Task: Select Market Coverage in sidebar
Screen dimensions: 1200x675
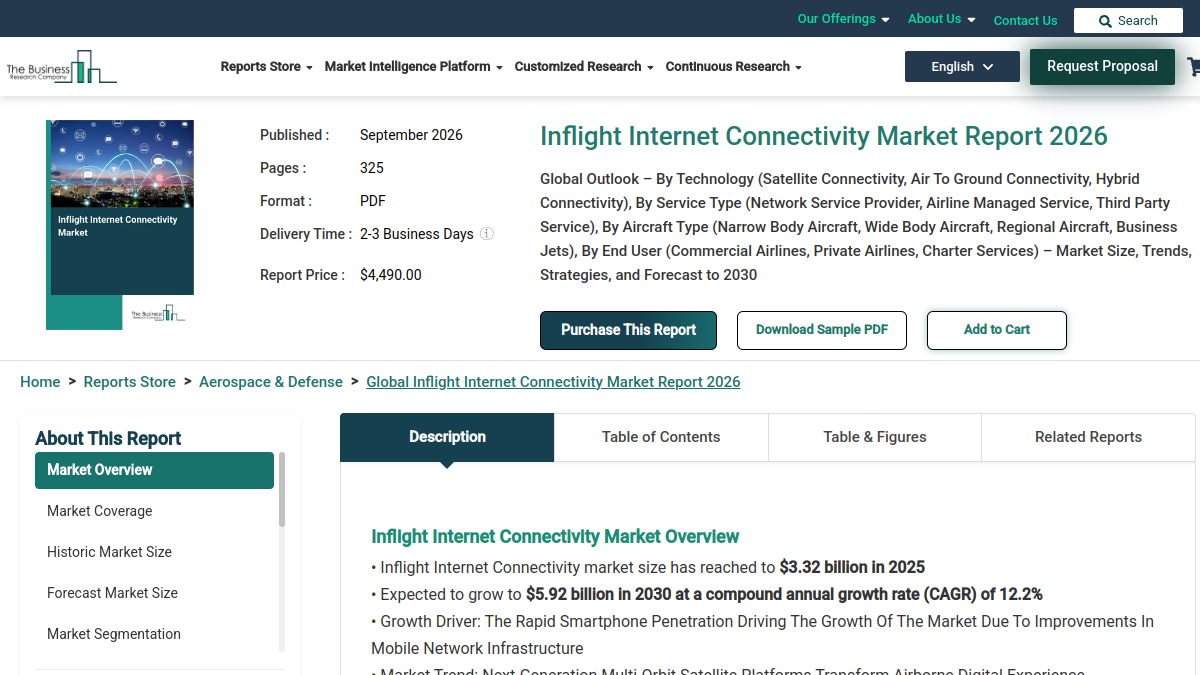Action: pyautogui.click(x=154, y=511)
